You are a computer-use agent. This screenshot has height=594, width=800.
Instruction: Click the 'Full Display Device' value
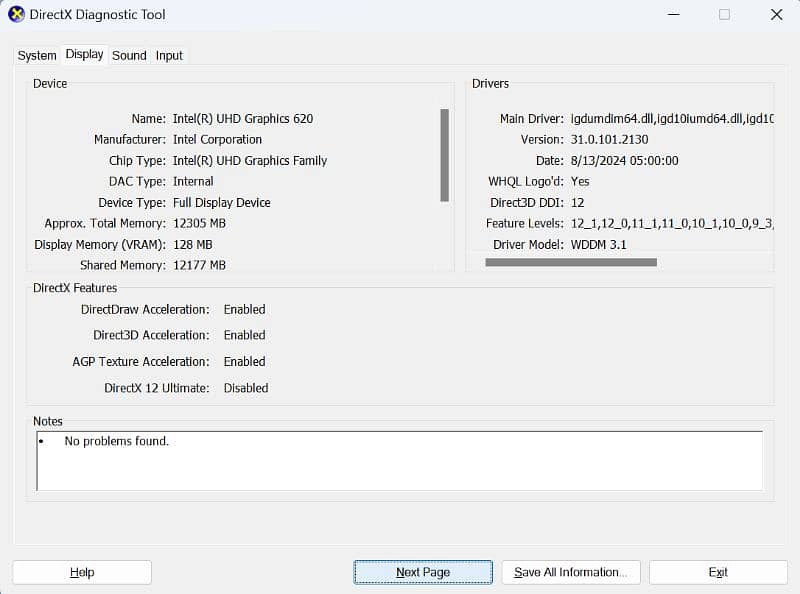click(x=221, y=203)
